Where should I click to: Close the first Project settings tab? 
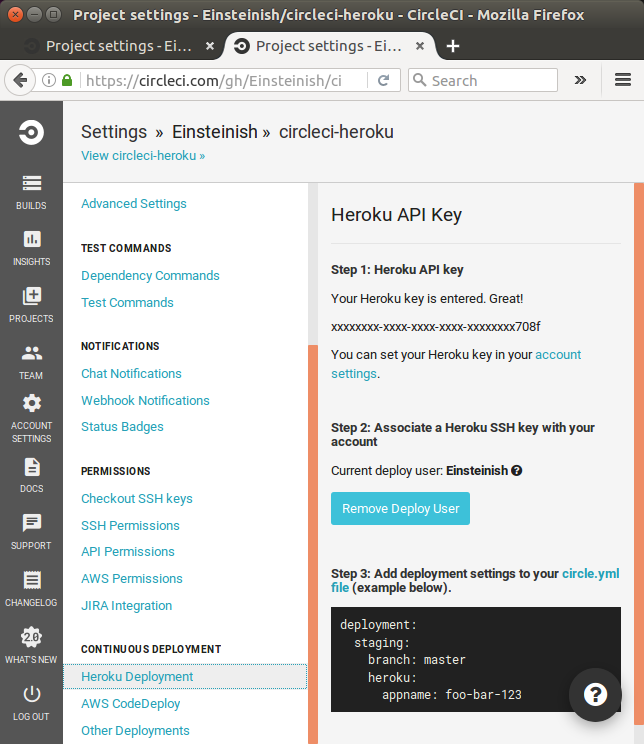(209, 46)
